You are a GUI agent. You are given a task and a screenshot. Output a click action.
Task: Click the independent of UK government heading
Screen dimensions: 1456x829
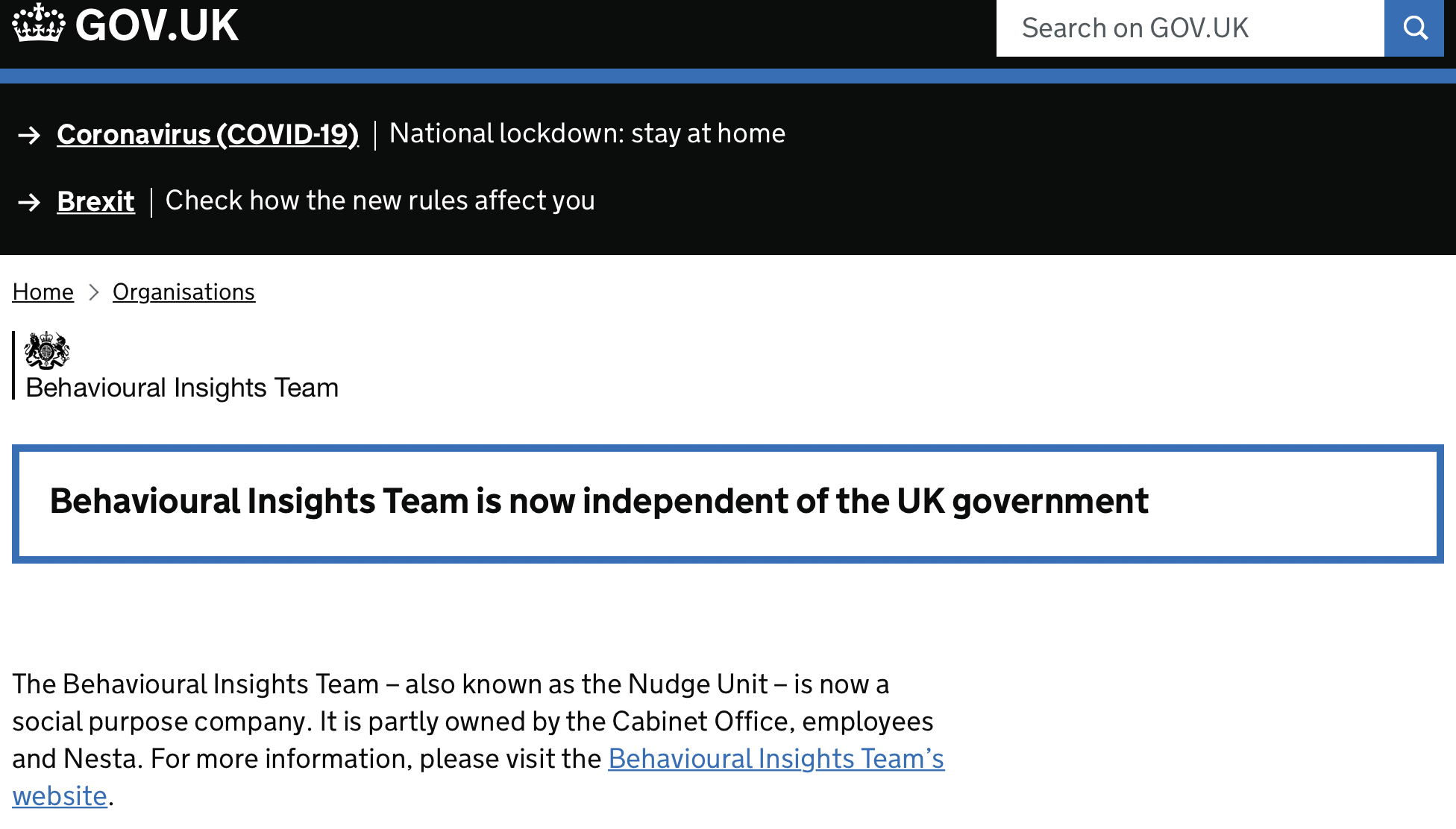598,501
